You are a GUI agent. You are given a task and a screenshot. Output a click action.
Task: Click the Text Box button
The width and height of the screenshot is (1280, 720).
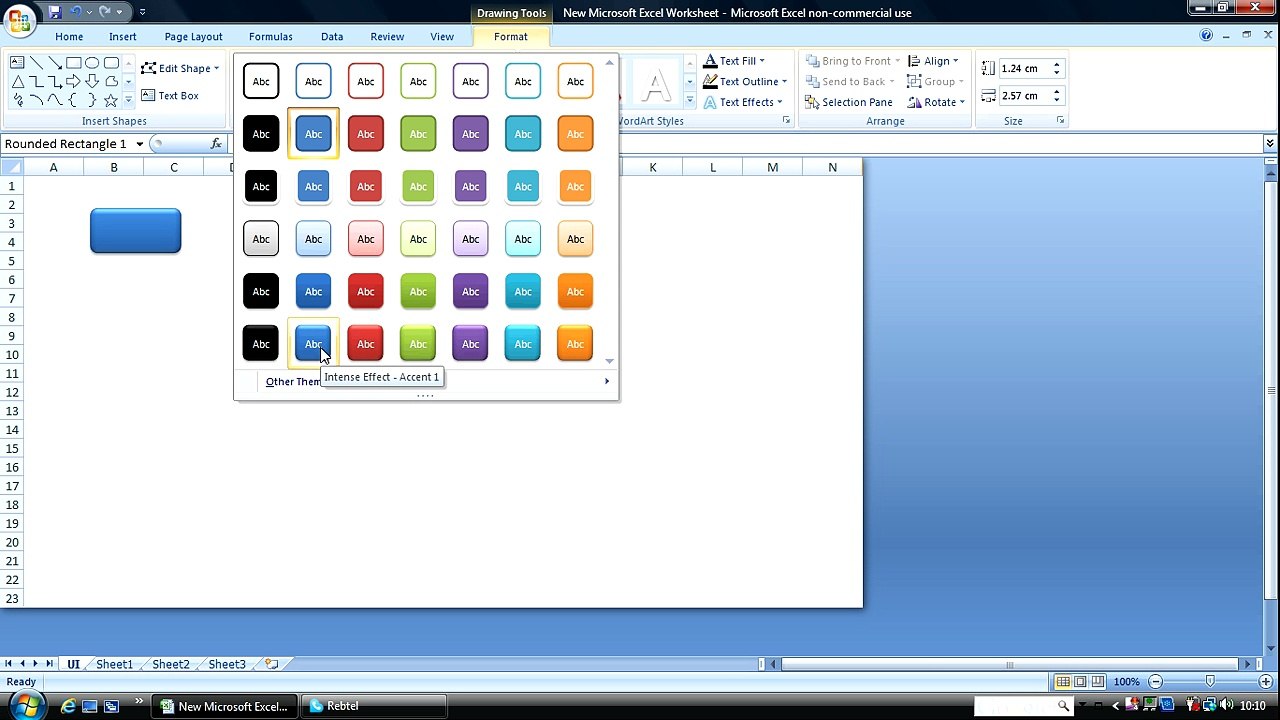pos(170,95)
